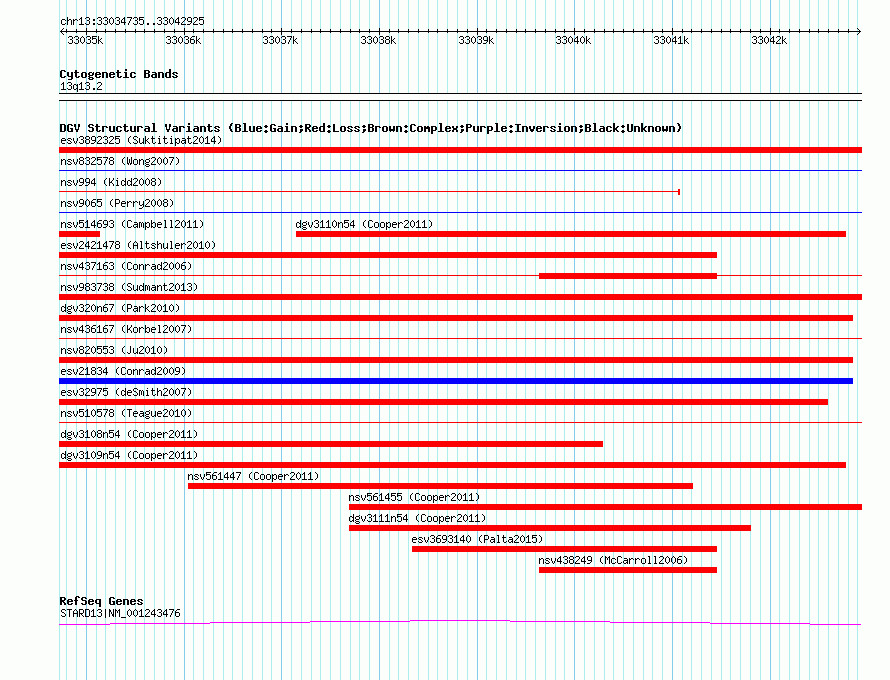Click the 33036k ruler tick label
This screenshot has height=680, width=890.
coord(183,40)
